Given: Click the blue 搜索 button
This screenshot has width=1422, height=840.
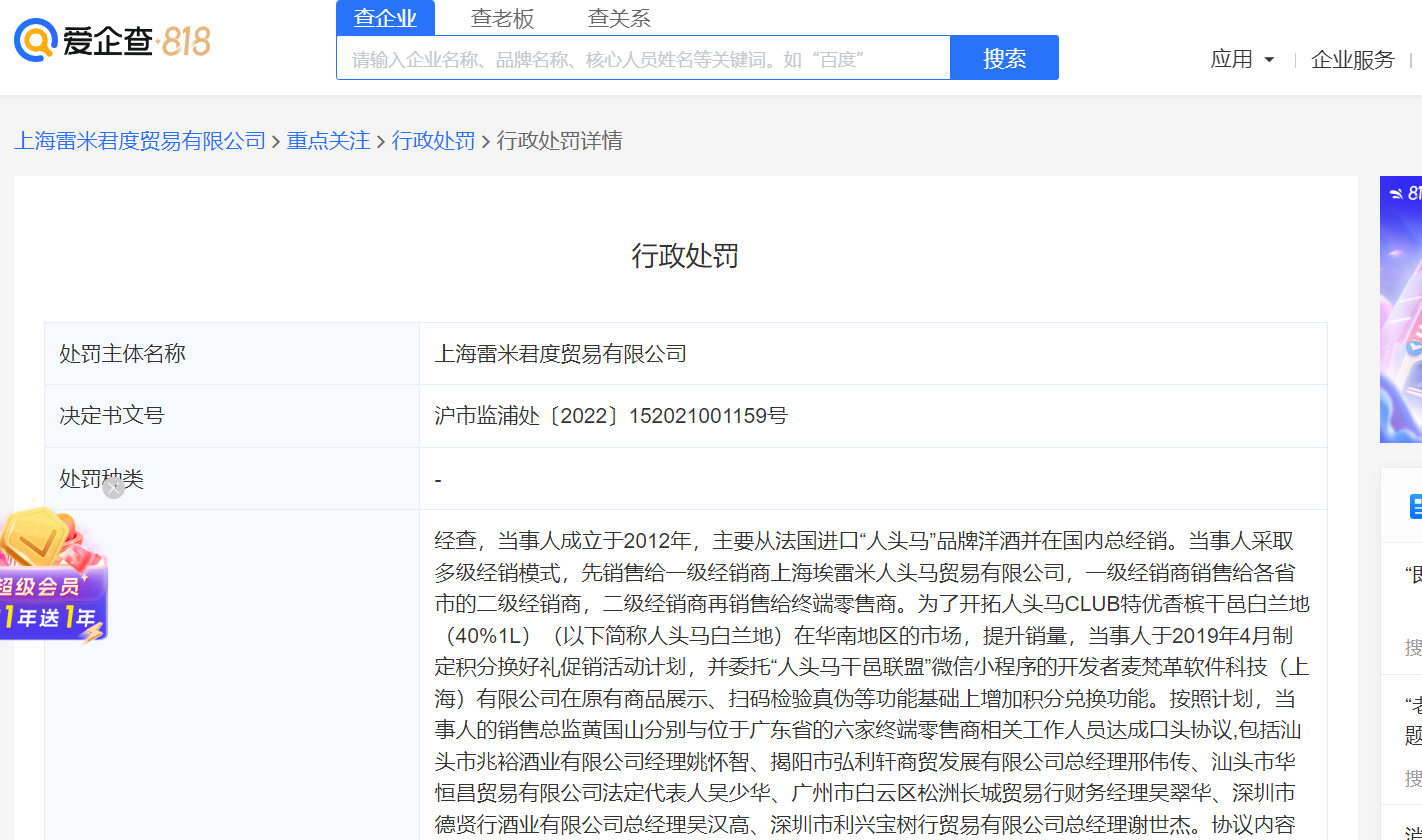Looking at the screenshot, I should click(x=1004, y=58).
